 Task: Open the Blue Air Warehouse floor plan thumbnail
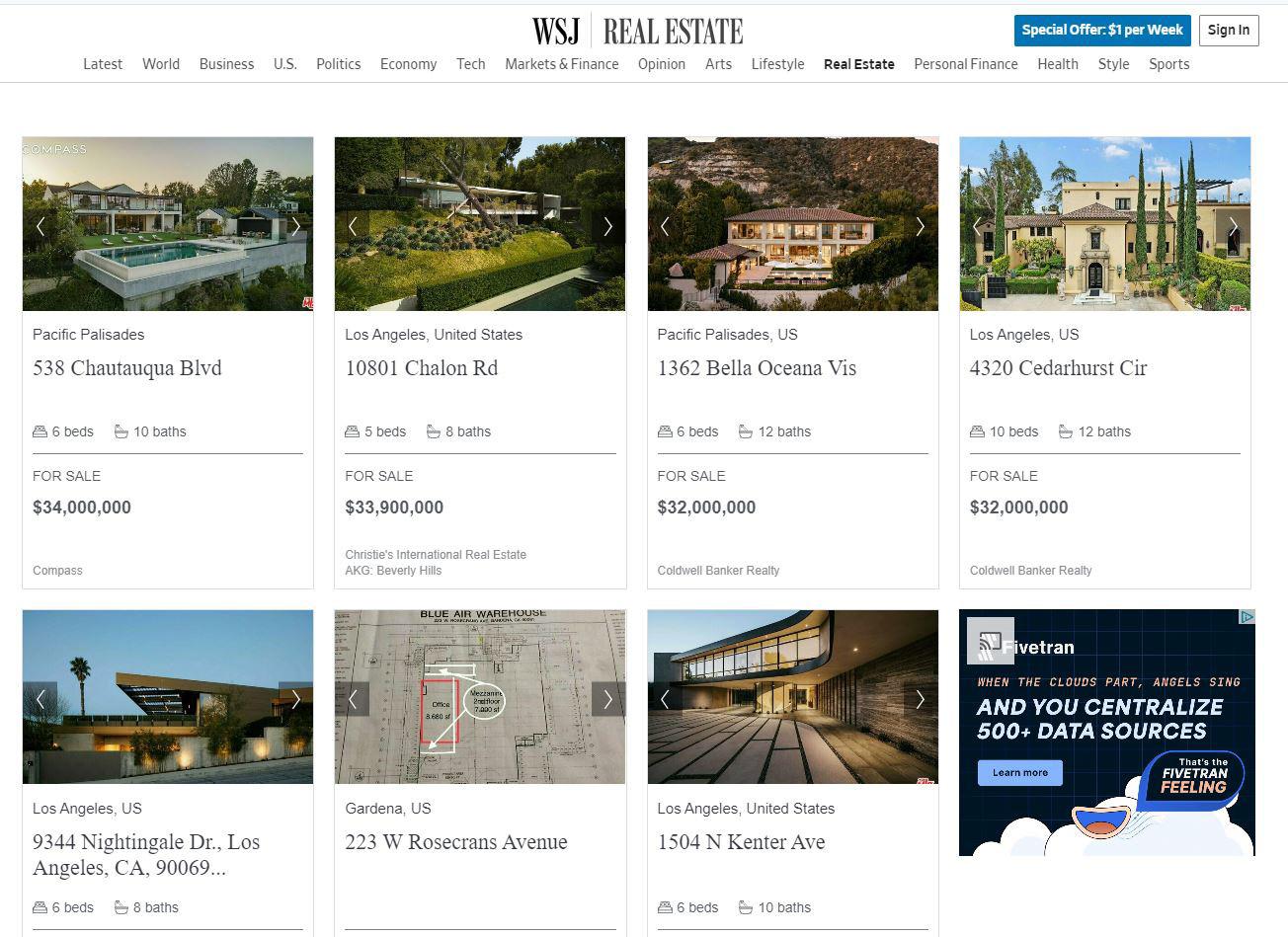(480, 697)
